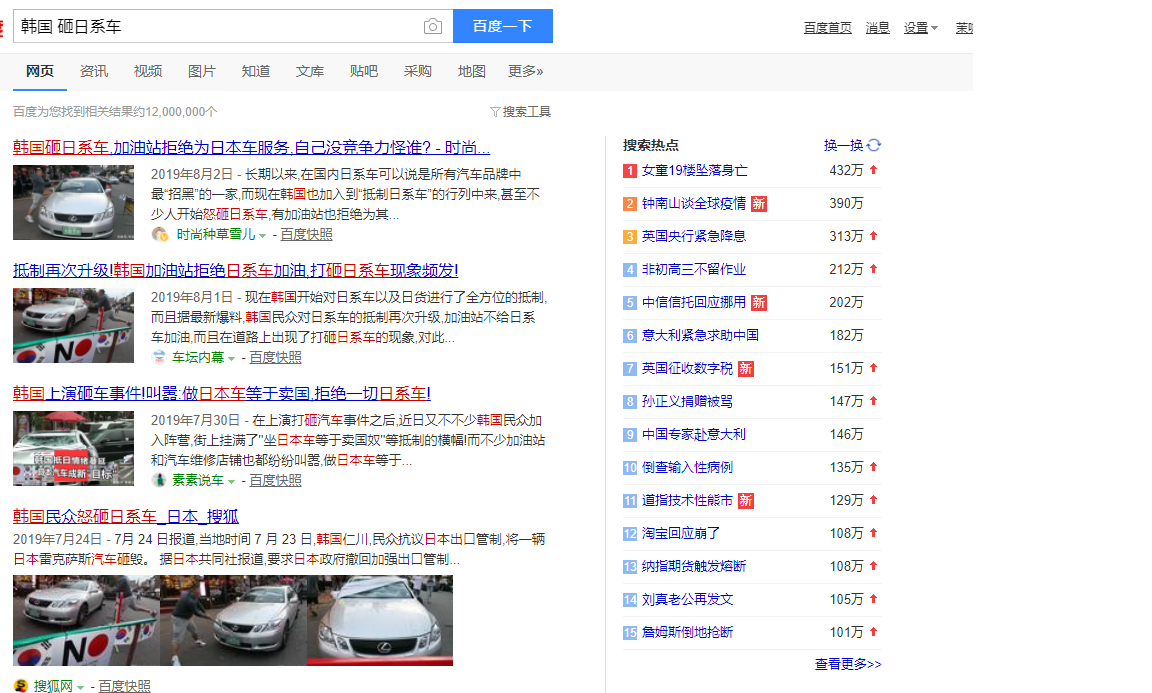
Task: Open hot search 纳指期货触发熔断
Action: point(694,567)
